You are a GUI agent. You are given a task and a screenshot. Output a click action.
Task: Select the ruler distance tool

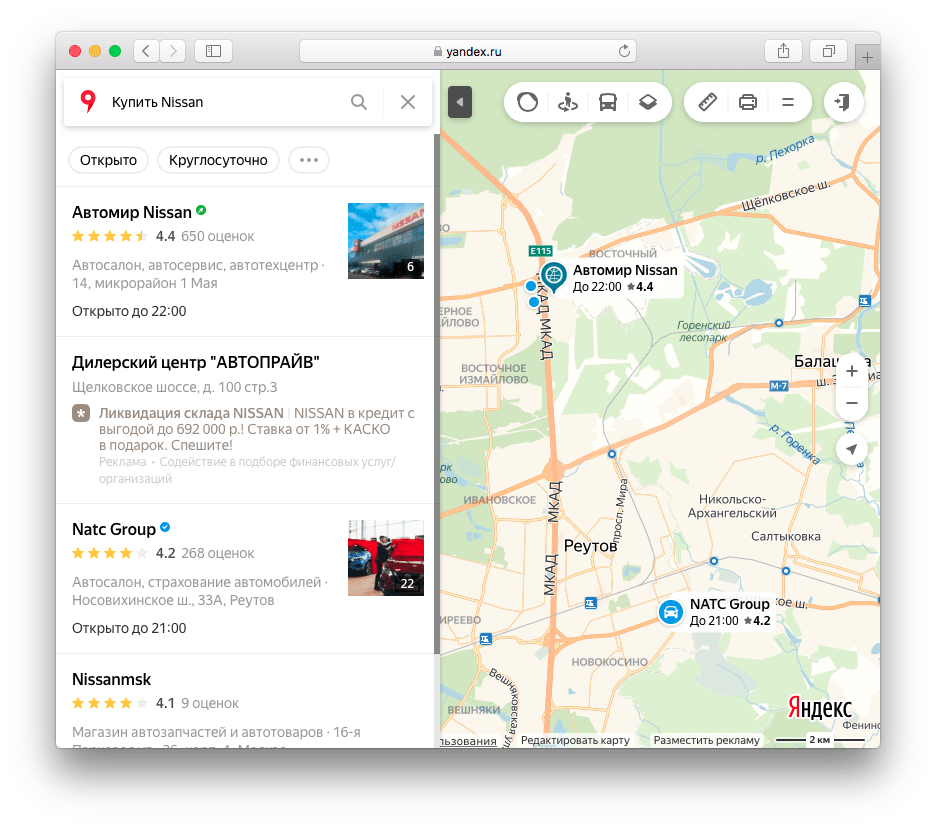coord(708,102)
